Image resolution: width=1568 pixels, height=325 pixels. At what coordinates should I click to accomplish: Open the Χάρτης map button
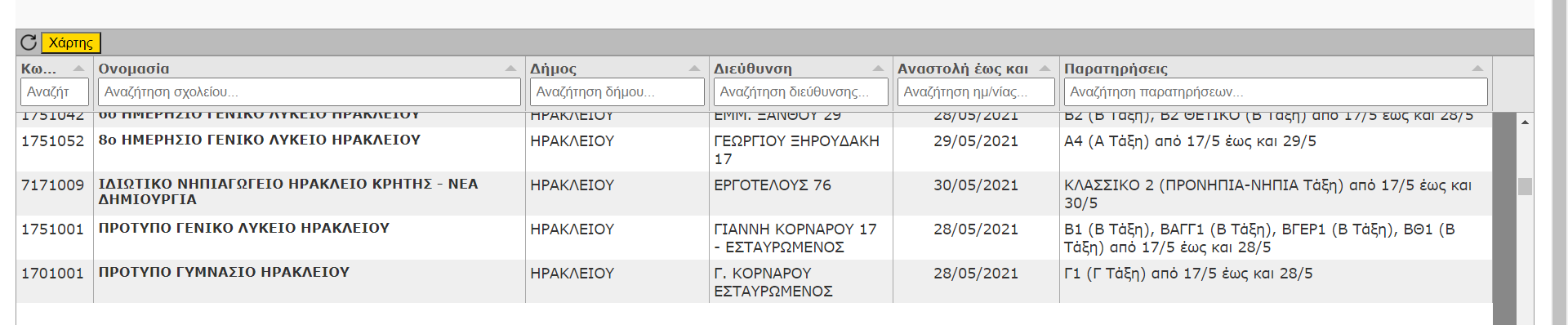click(x=71, y=42)
